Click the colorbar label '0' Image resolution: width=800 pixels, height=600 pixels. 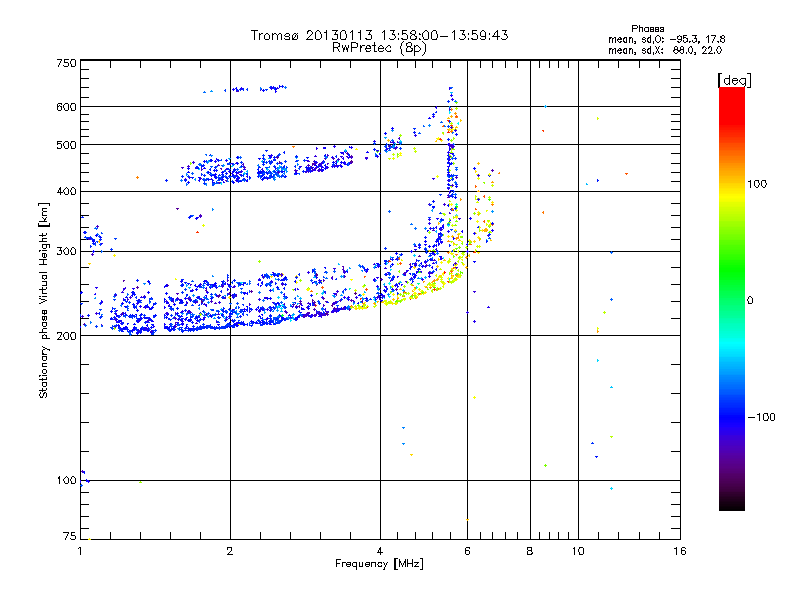coord(750,301)
